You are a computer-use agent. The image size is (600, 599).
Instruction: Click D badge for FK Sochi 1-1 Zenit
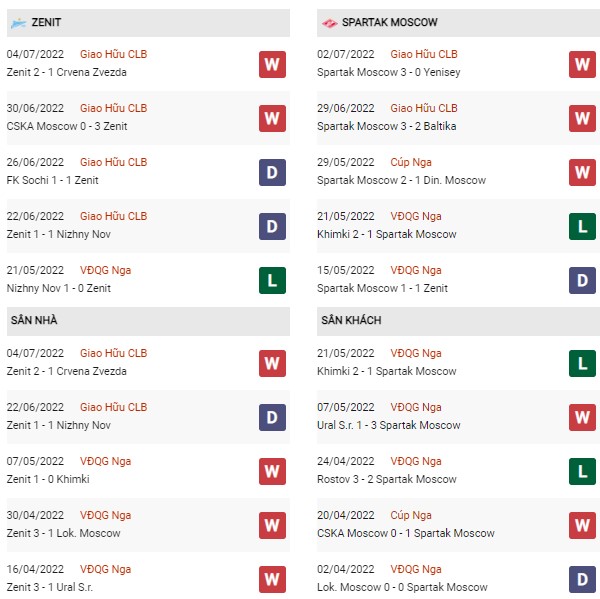272,172
